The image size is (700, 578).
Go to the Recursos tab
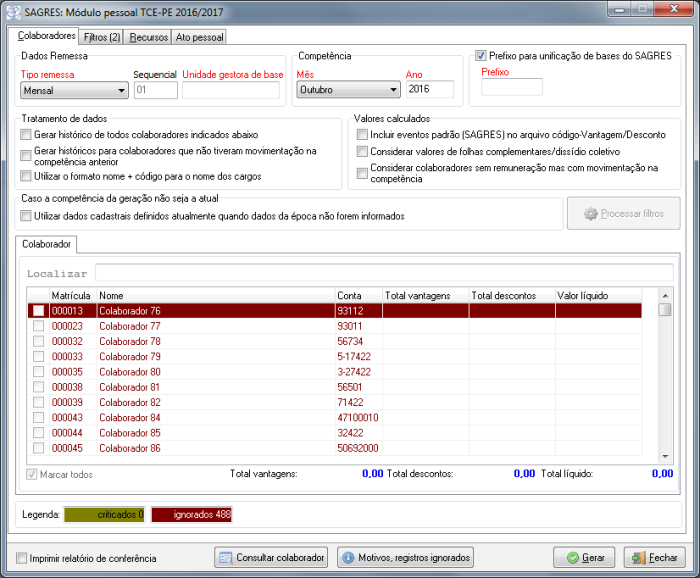coord(149,37)
